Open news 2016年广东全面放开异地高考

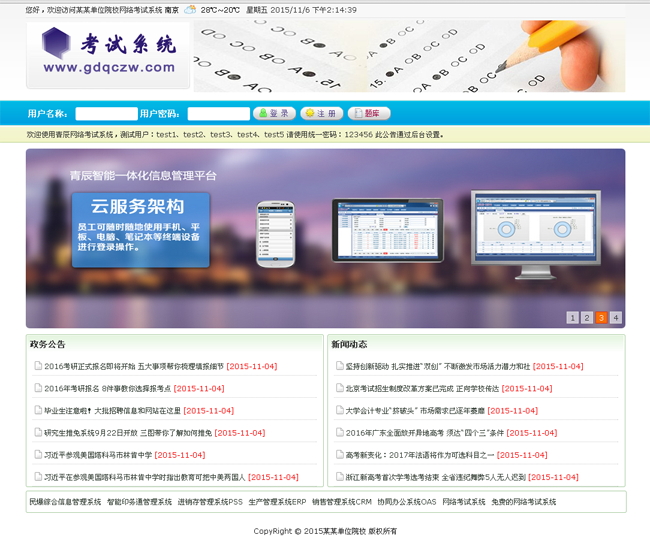[425, 433]
